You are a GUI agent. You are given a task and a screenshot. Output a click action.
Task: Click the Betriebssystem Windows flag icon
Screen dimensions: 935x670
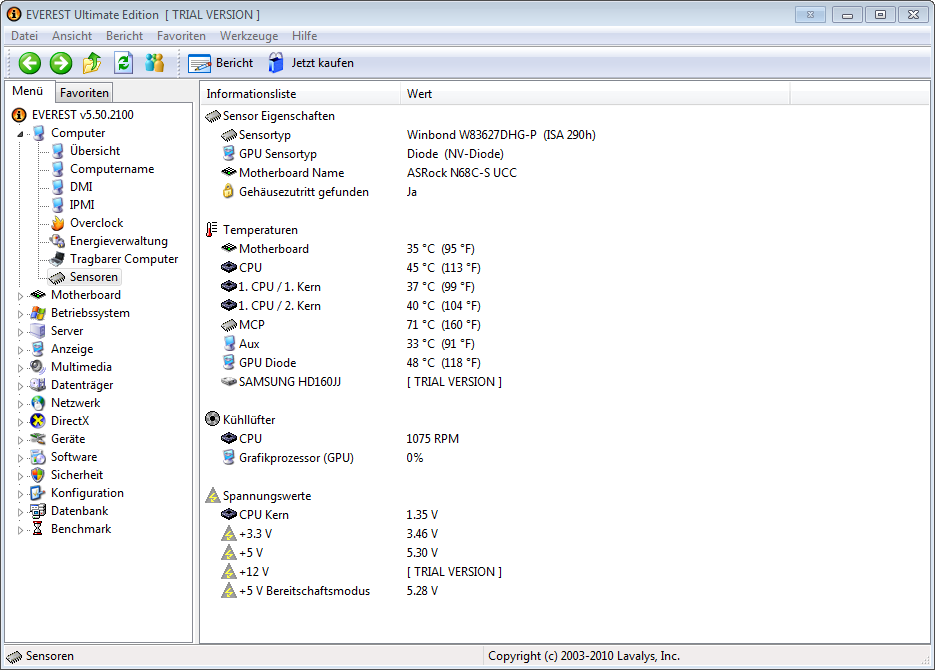point(38,313)
